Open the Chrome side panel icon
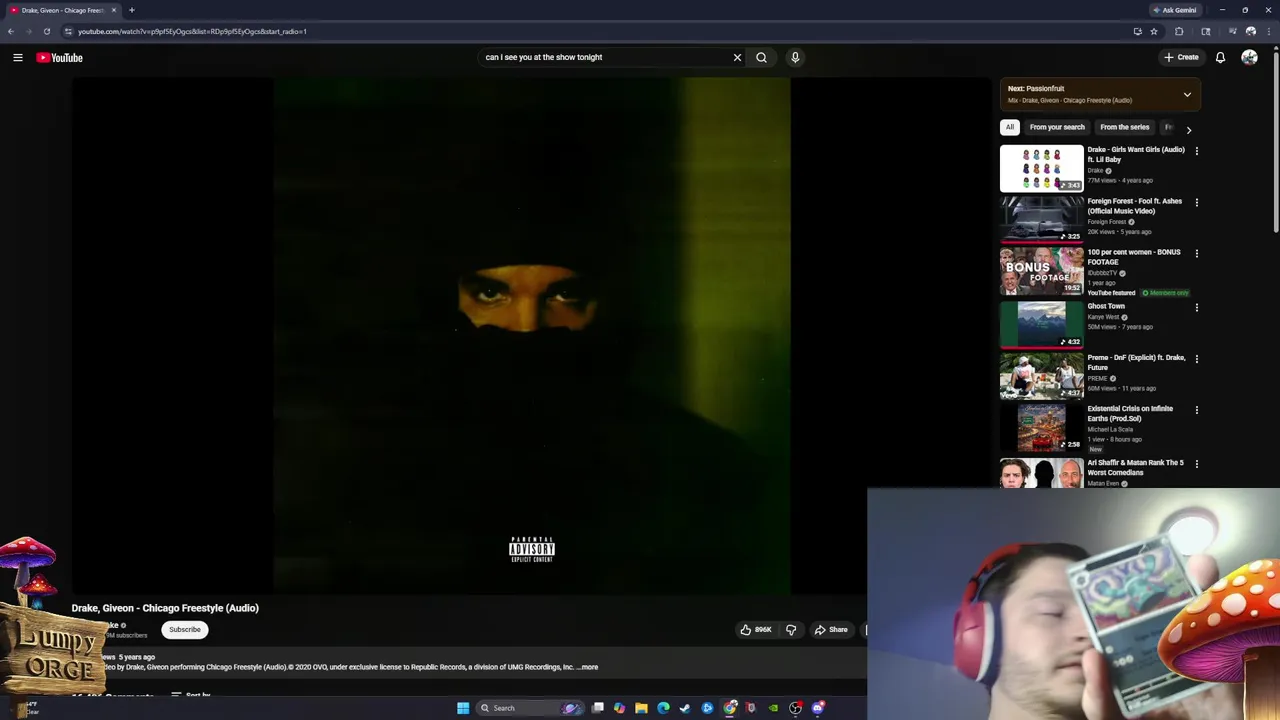The width and height of the screenshot is (1280, 720). [x=1206, y=31]
